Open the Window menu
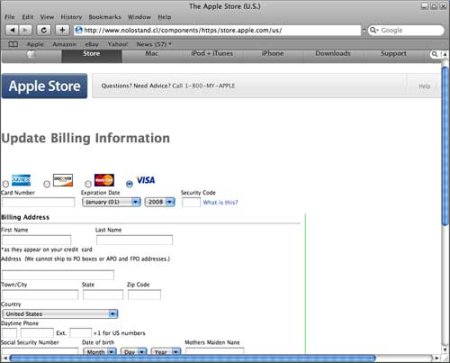 pyautogui.click(x=139, y=17)
